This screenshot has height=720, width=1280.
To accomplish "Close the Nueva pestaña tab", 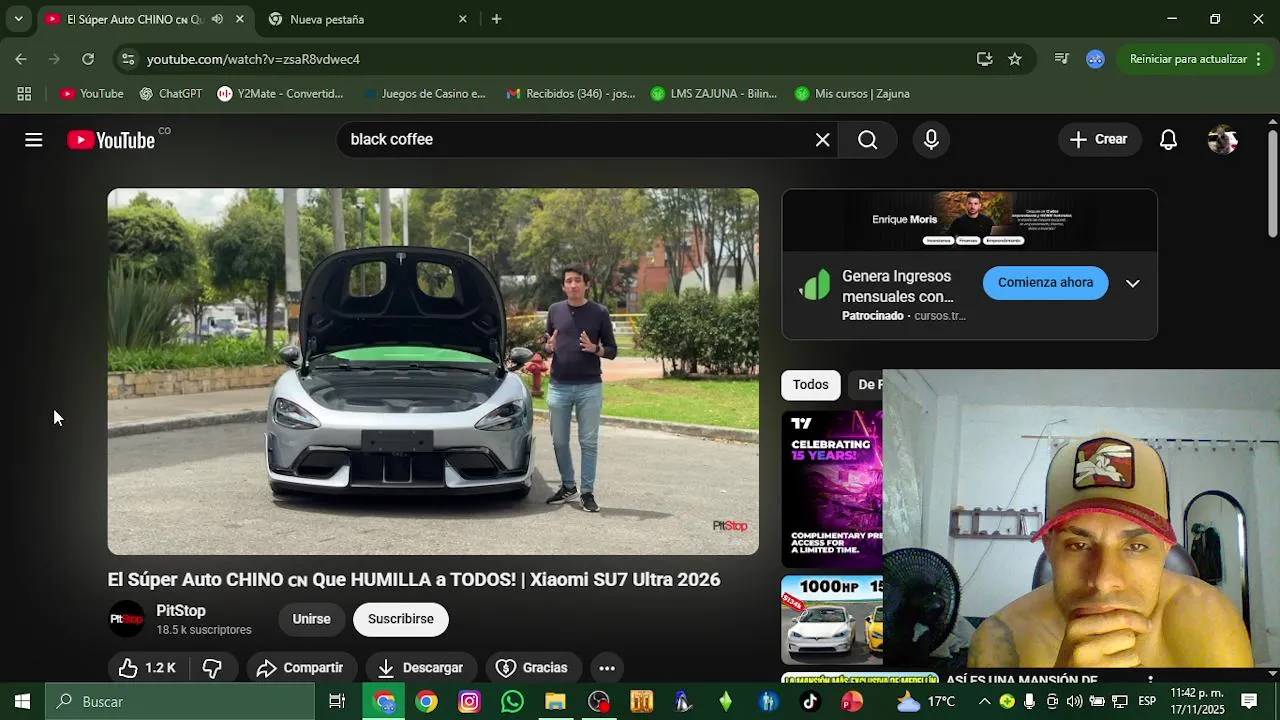I will click(463, 19).
